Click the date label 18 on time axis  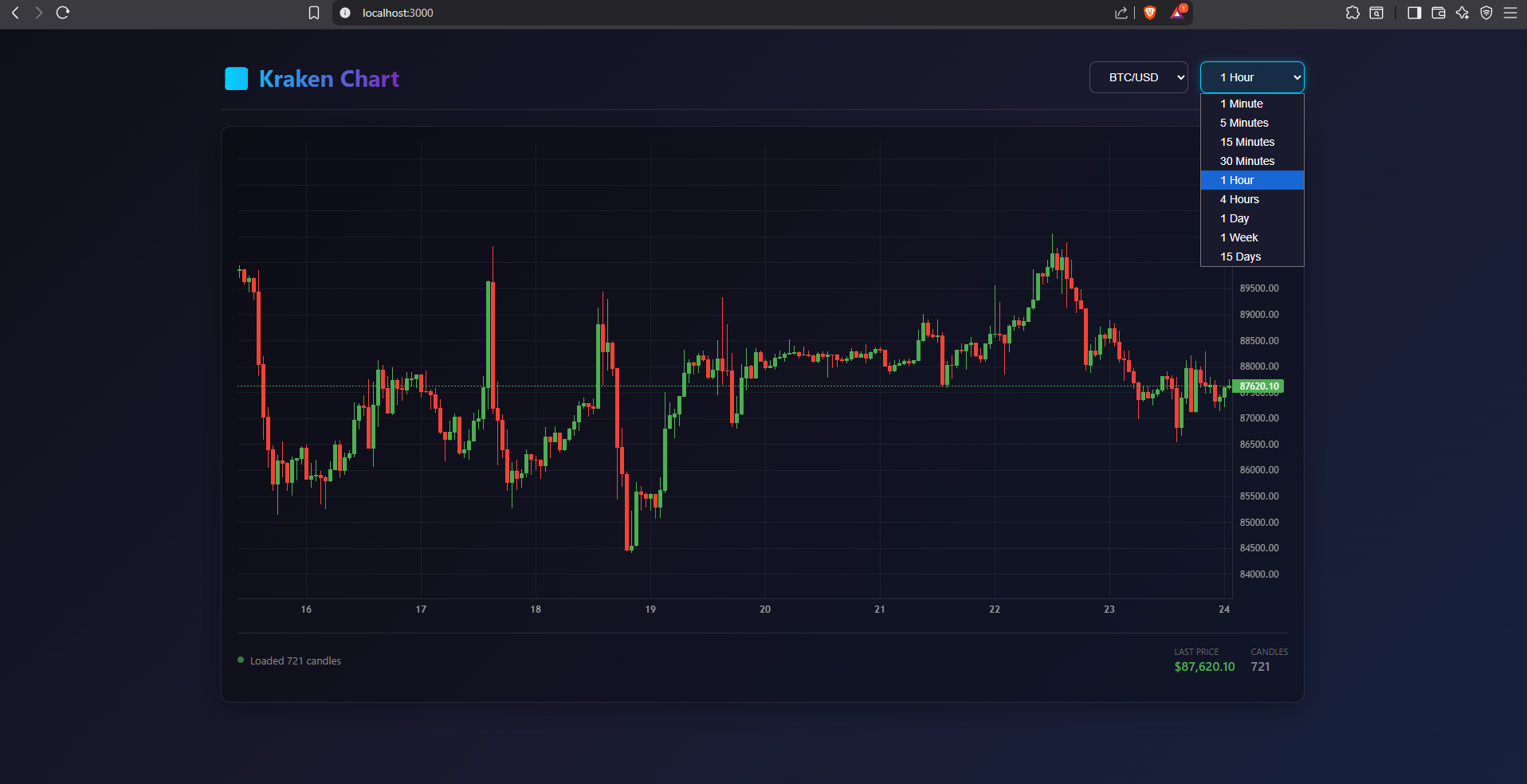(x=536, y=610)
